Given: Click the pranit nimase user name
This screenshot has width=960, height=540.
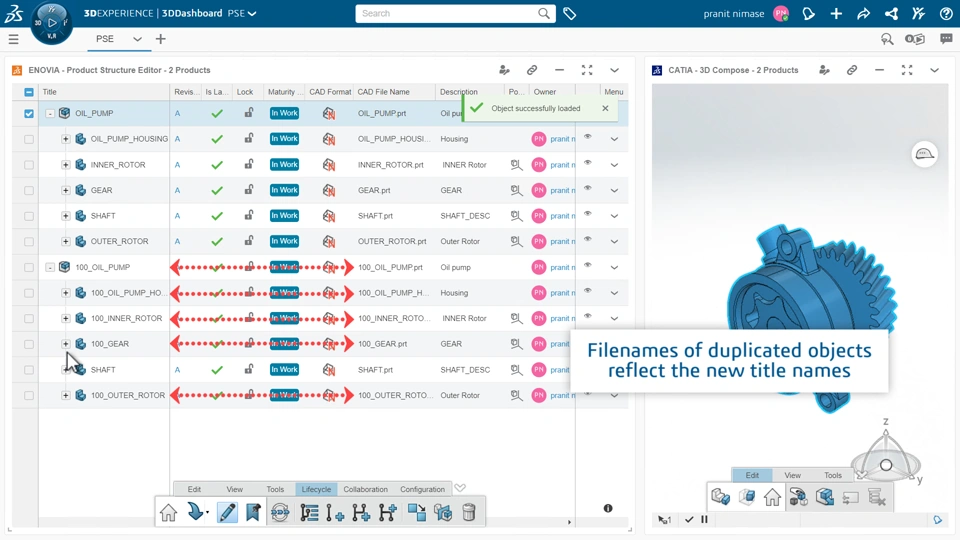Looking at the screenshot, I should coord(733,13).
